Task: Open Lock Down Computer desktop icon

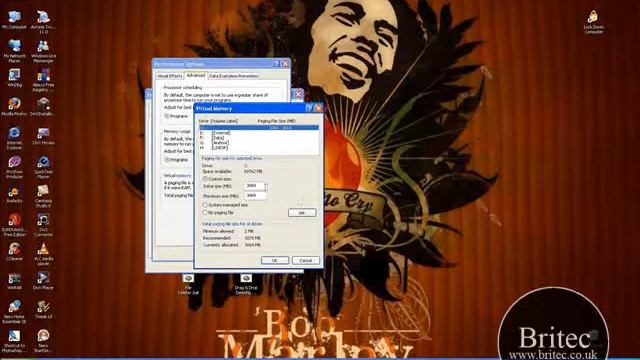Action: (x=593, y=22)
